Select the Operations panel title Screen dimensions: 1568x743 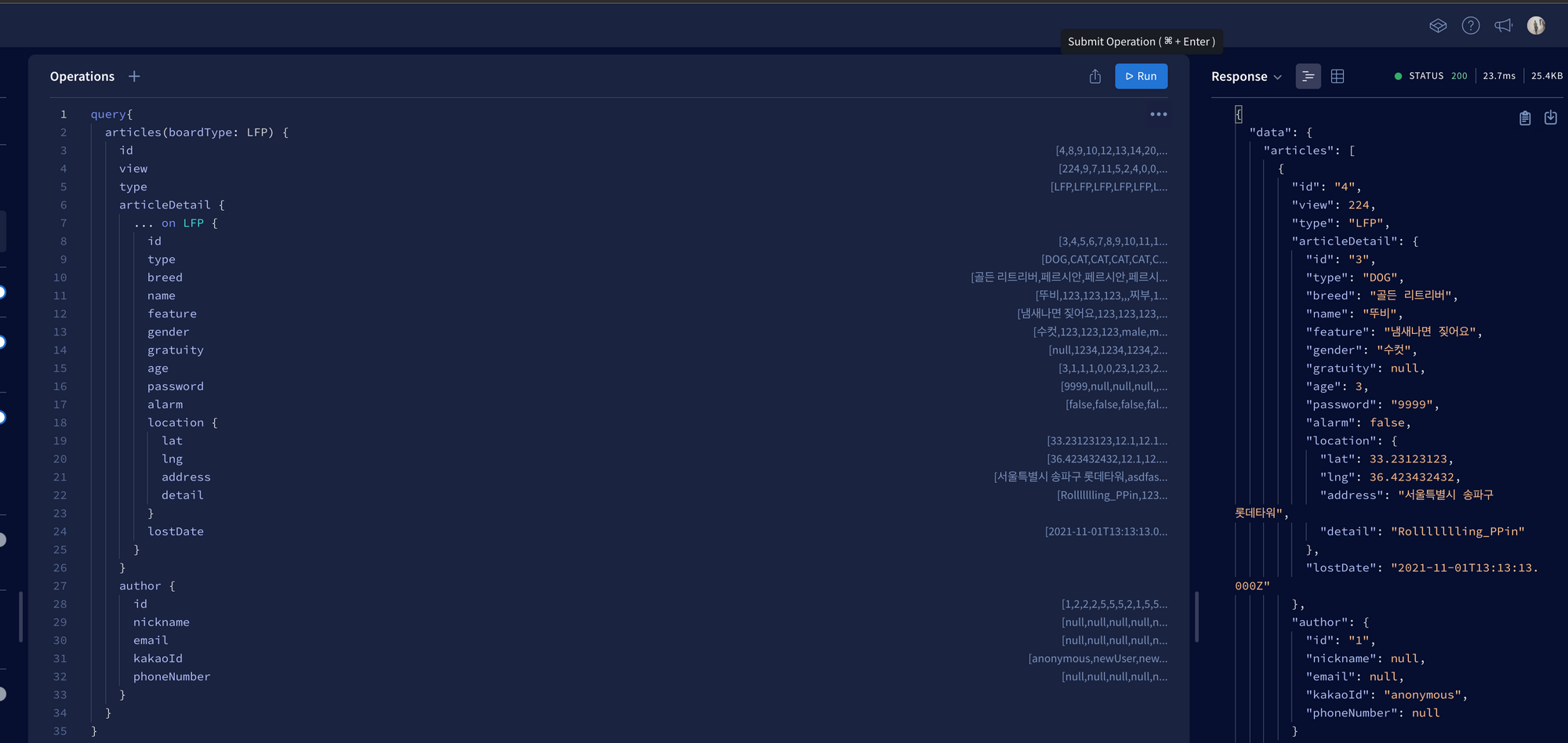tap(82, 77)
